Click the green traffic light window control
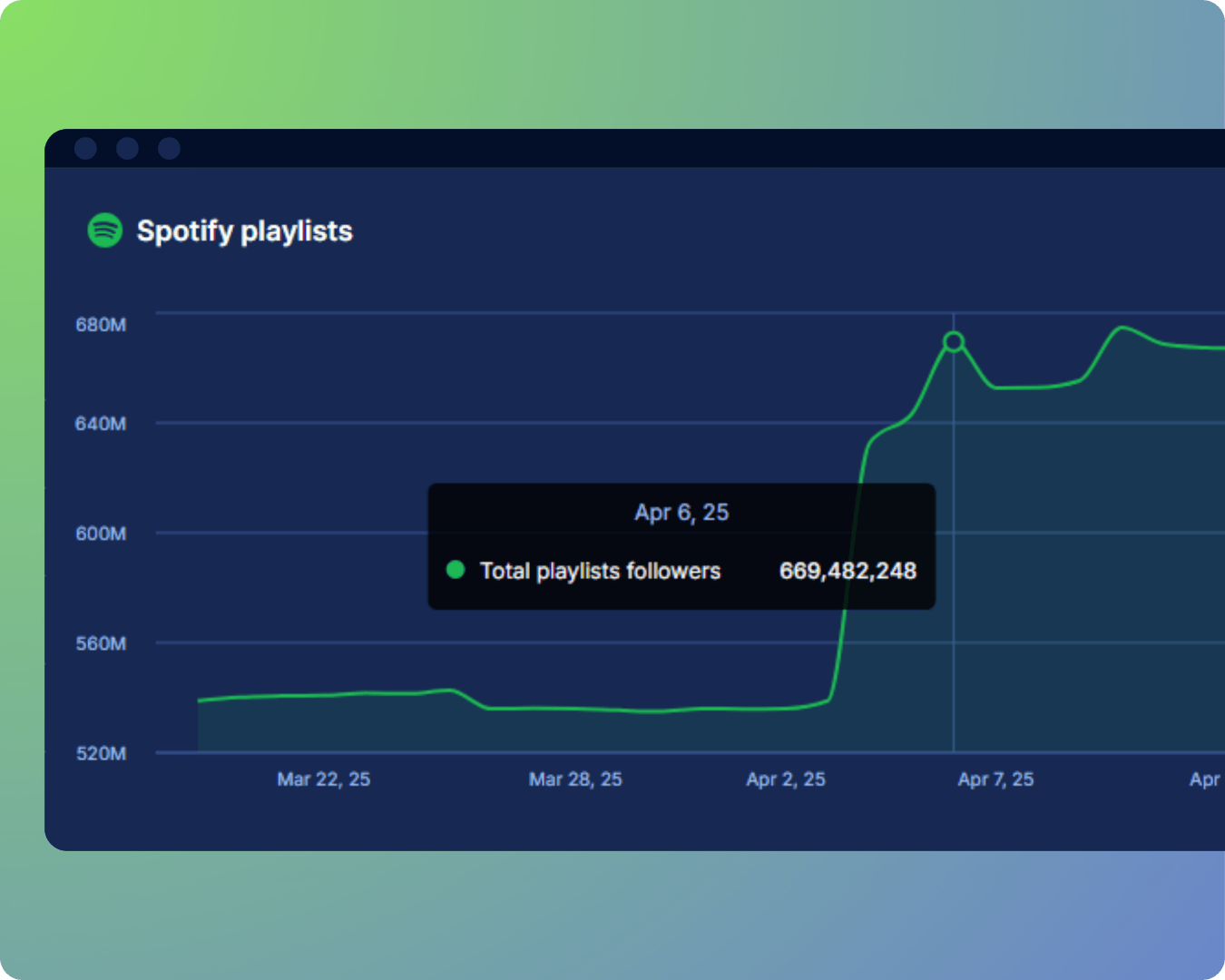This screenshot has width=1225, height=980. (x=168, y=149)
